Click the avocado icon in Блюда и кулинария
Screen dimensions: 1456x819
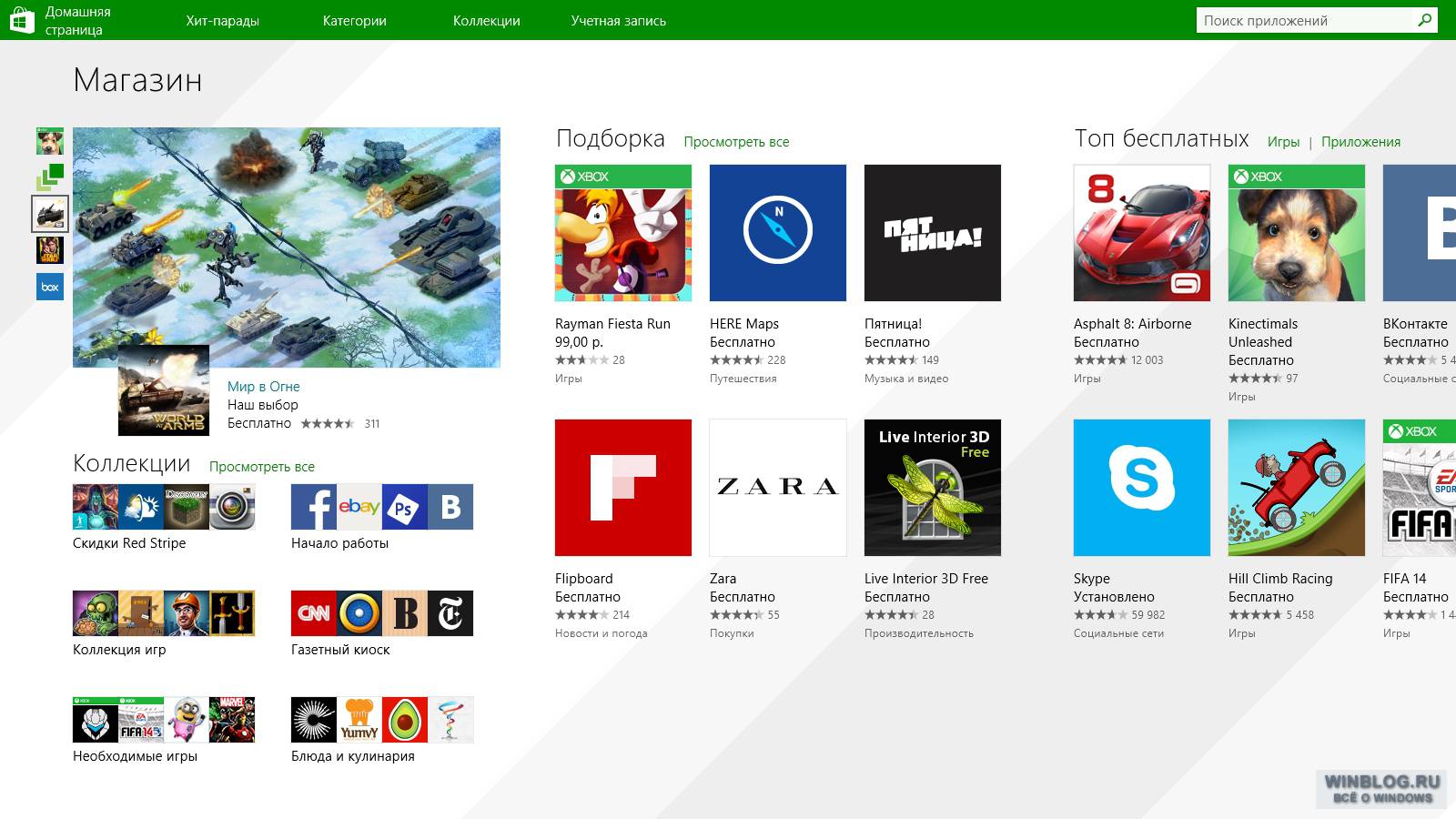pyautogui.click(x=405, y=720)
